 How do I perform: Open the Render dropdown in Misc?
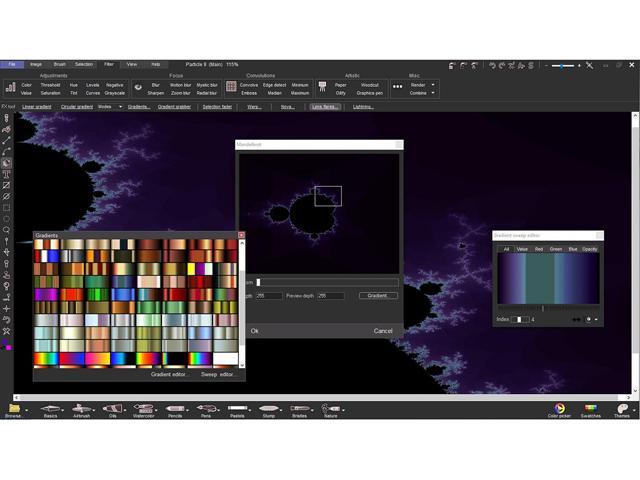tap(424, 85)
